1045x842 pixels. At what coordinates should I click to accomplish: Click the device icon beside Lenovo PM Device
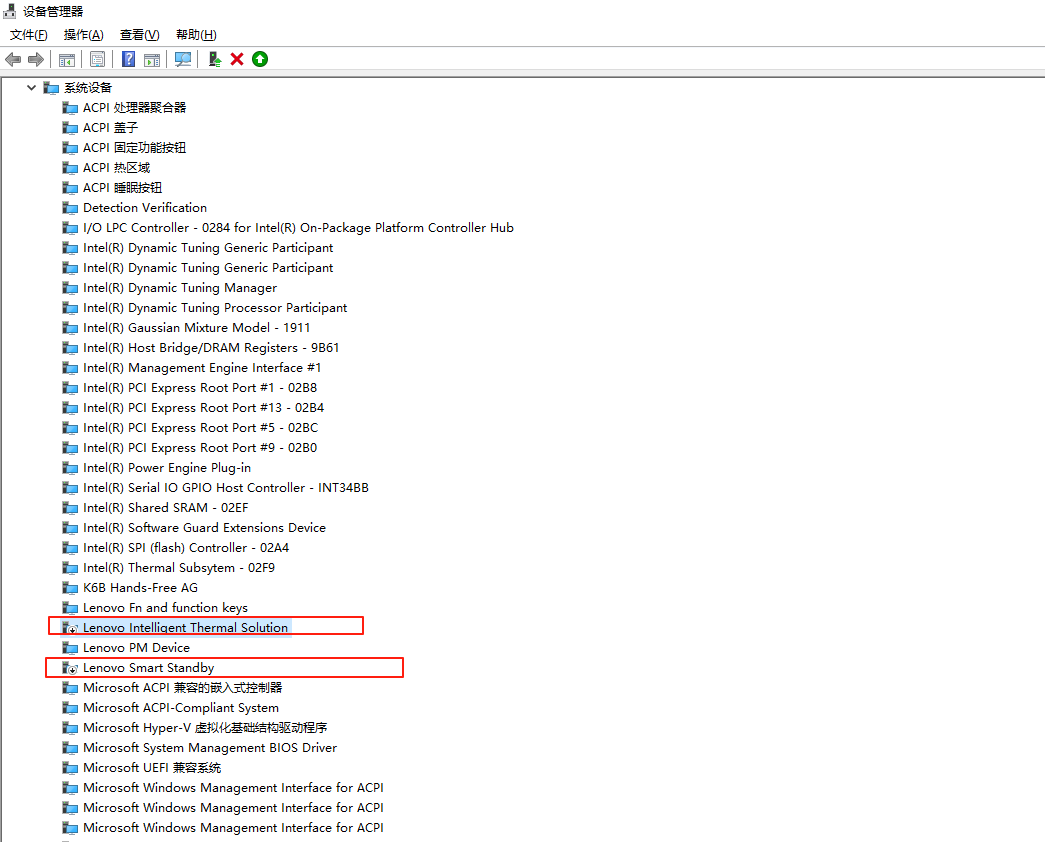tap(69, 648)
